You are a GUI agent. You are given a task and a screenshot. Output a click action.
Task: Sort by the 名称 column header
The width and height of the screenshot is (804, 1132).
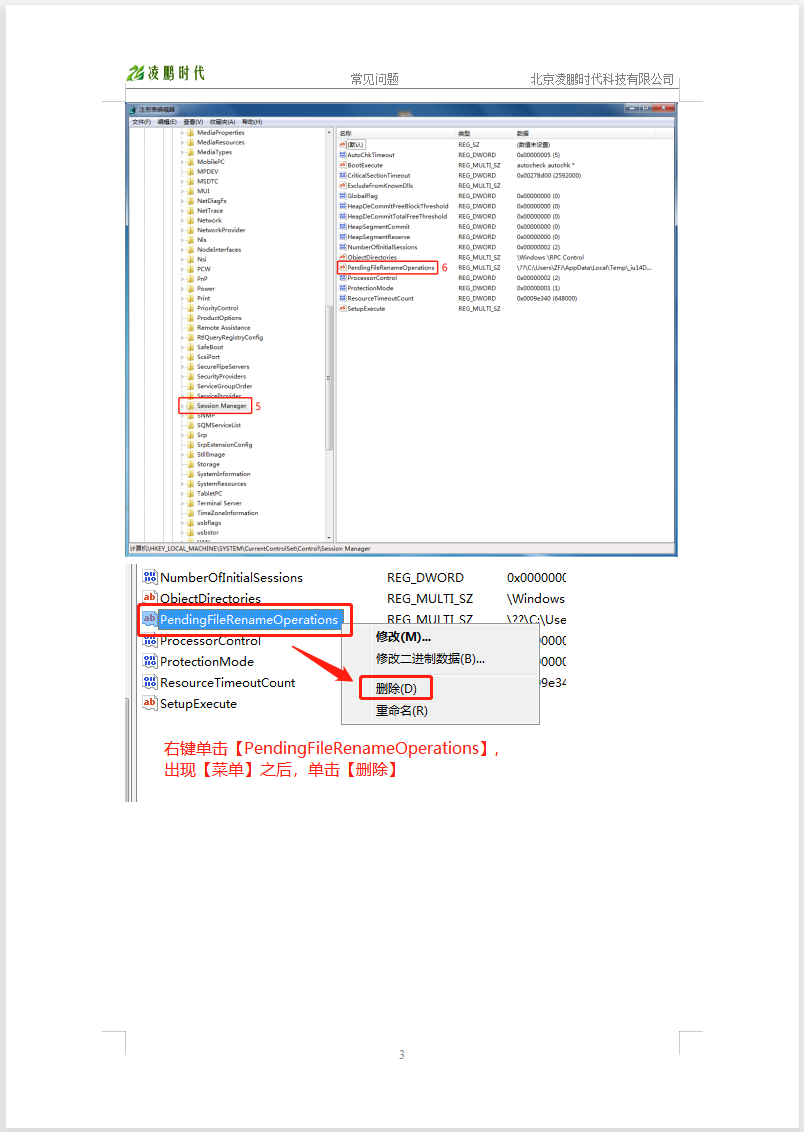tap(396, 134)
